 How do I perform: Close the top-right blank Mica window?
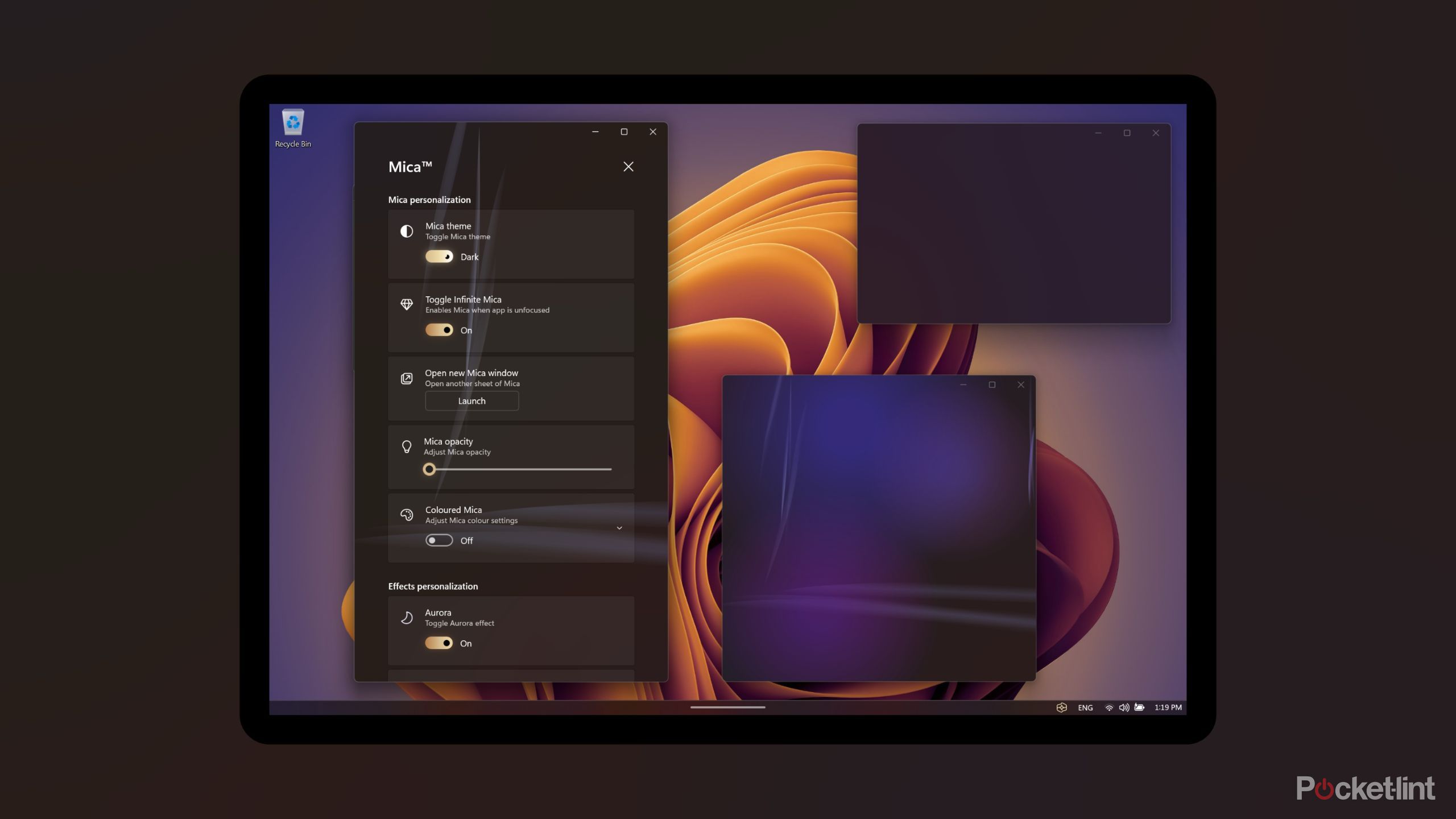click(1156, 133)
